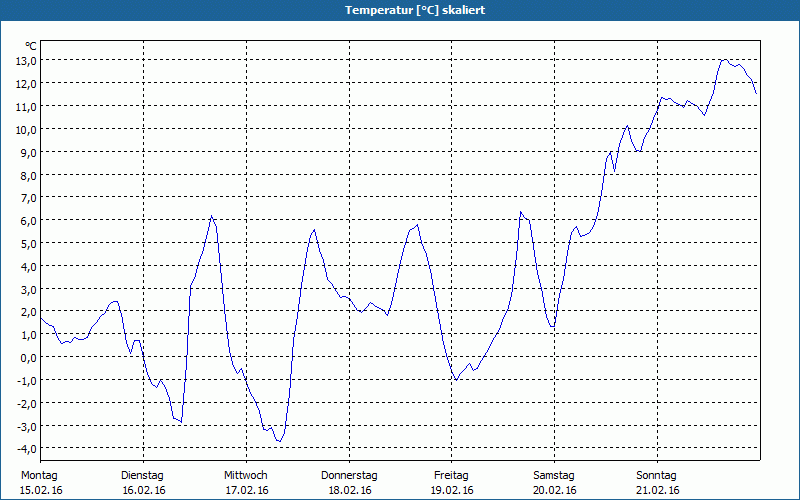Screen dimensions: 800x500
Task: Click the °C unit label above the y-axis
Action: point(31,46)
